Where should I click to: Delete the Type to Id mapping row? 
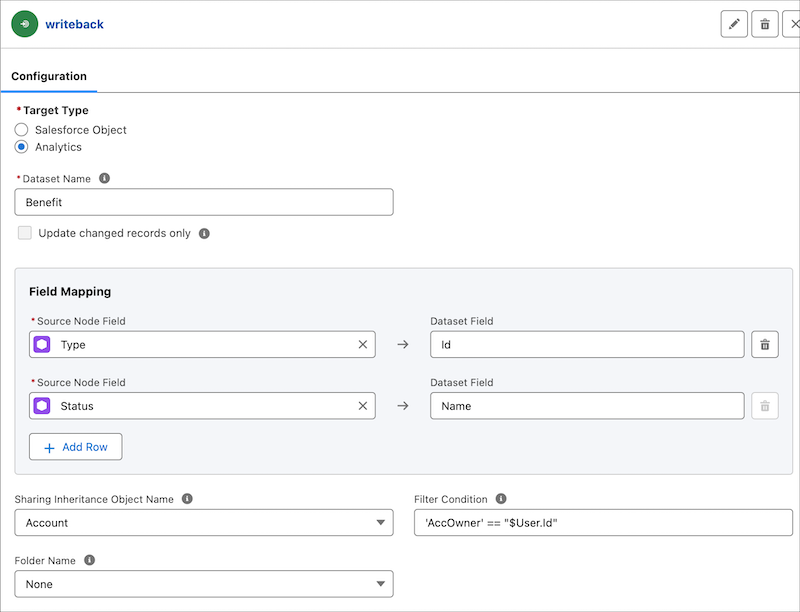coord(765,345)
